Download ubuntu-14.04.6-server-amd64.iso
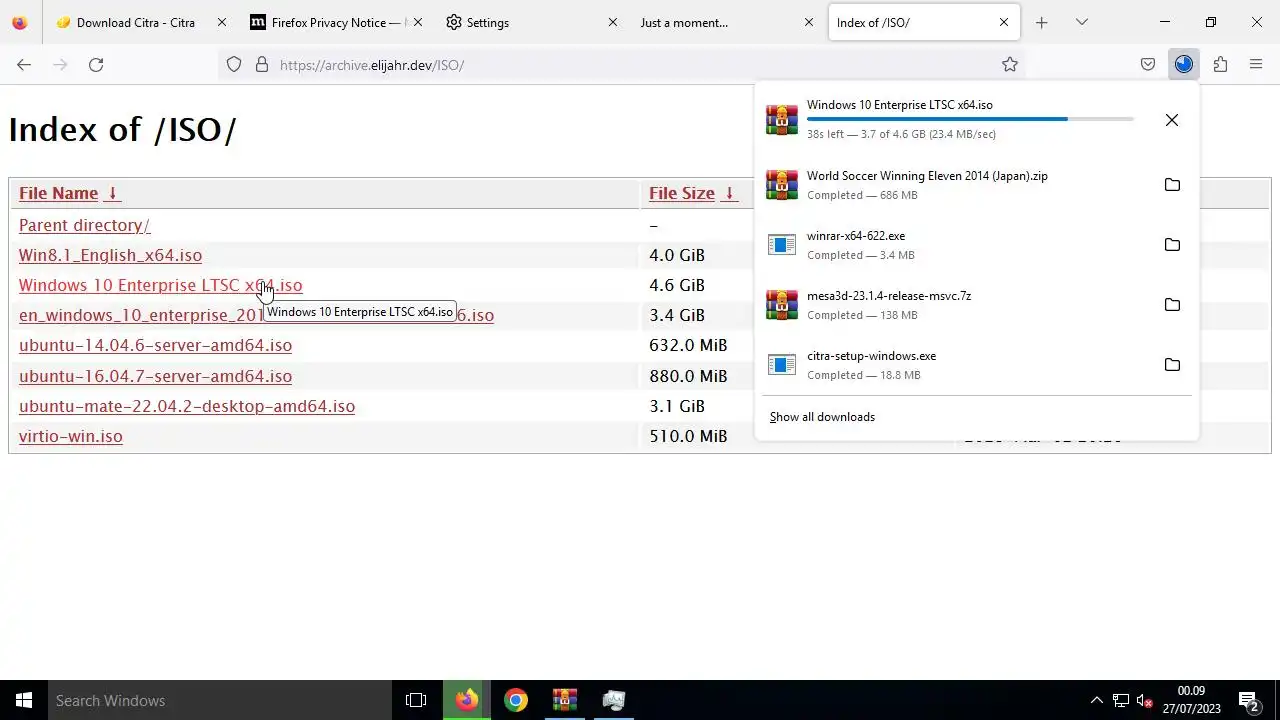 pos(155,345)
